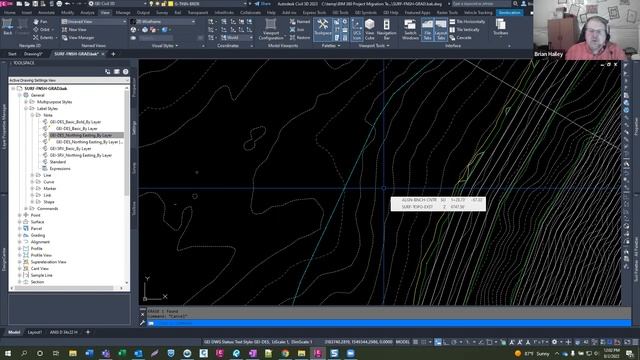Toggle the File Tabs display
640x360 pixels.
pyautogui.click(x=427, y=29)
